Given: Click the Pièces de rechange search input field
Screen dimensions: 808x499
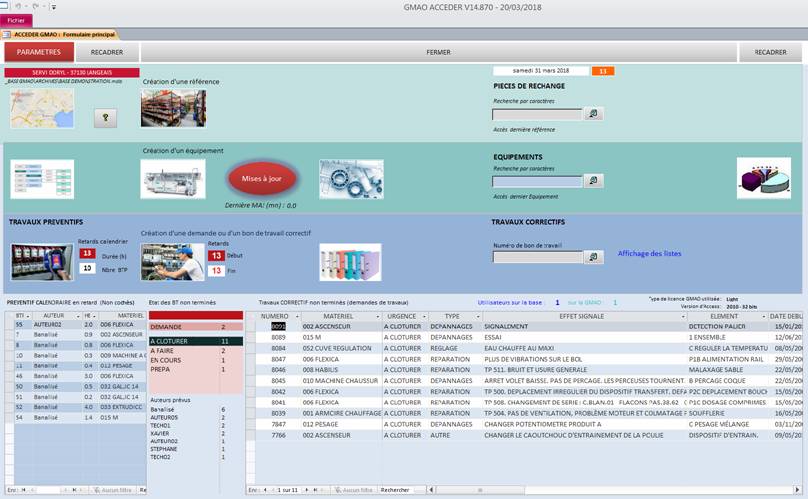Looking at the screenshot, I should click(x=537, y=114).
